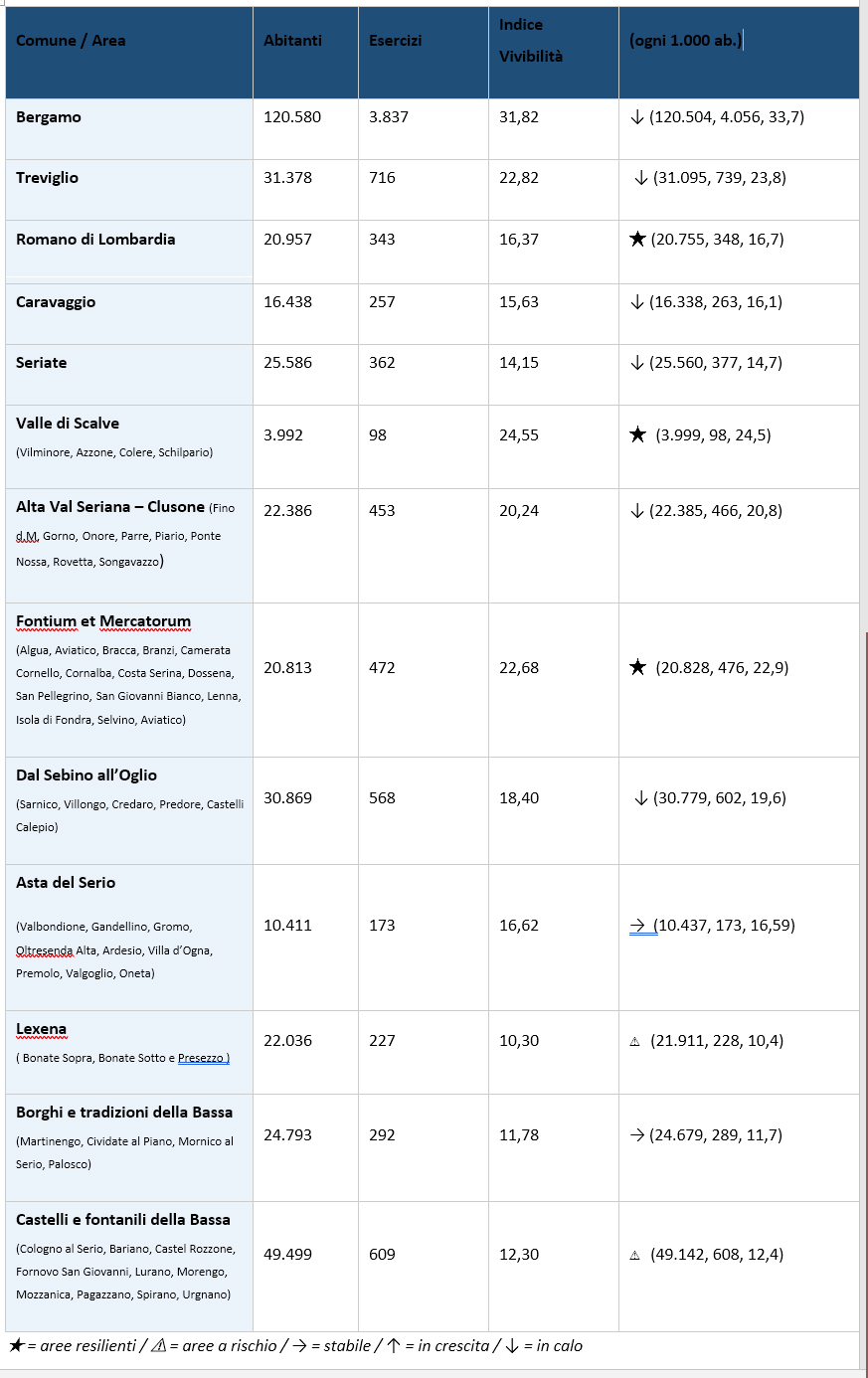Click the down arrow in the Bergamo row
868x1378 pixels.
(637, 117)
